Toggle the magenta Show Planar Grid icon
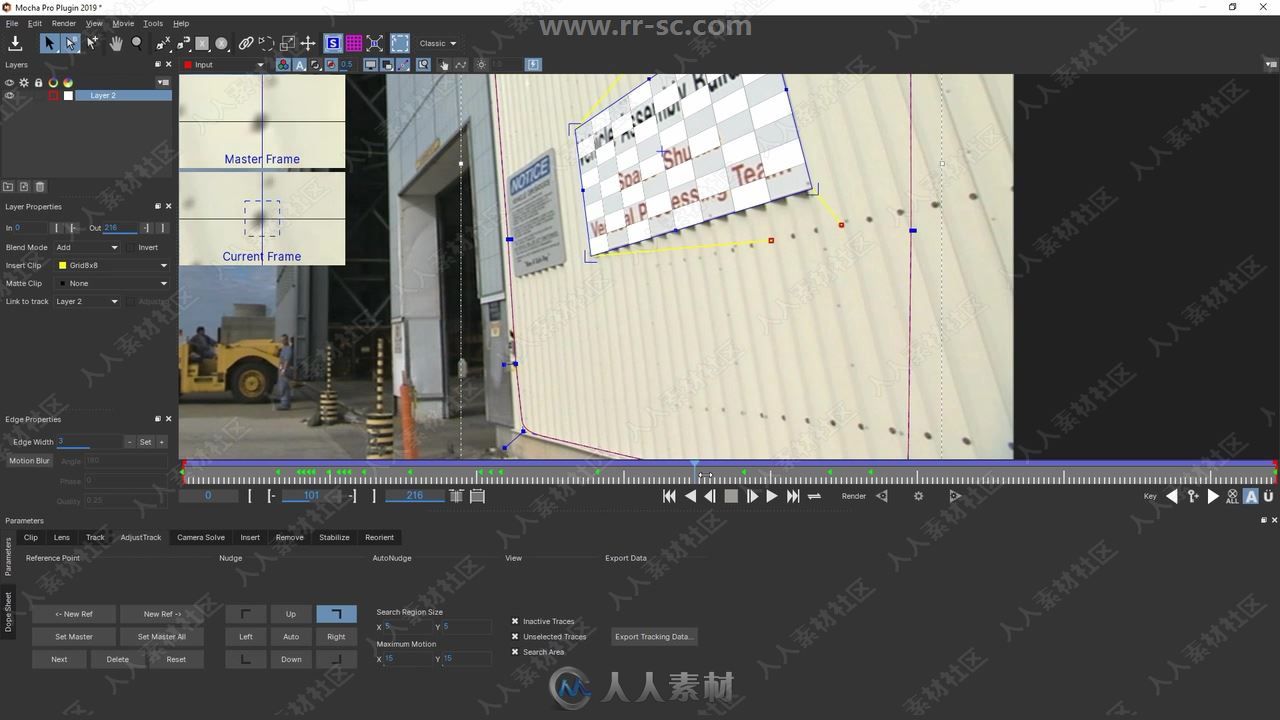 [x=354, y=43]
